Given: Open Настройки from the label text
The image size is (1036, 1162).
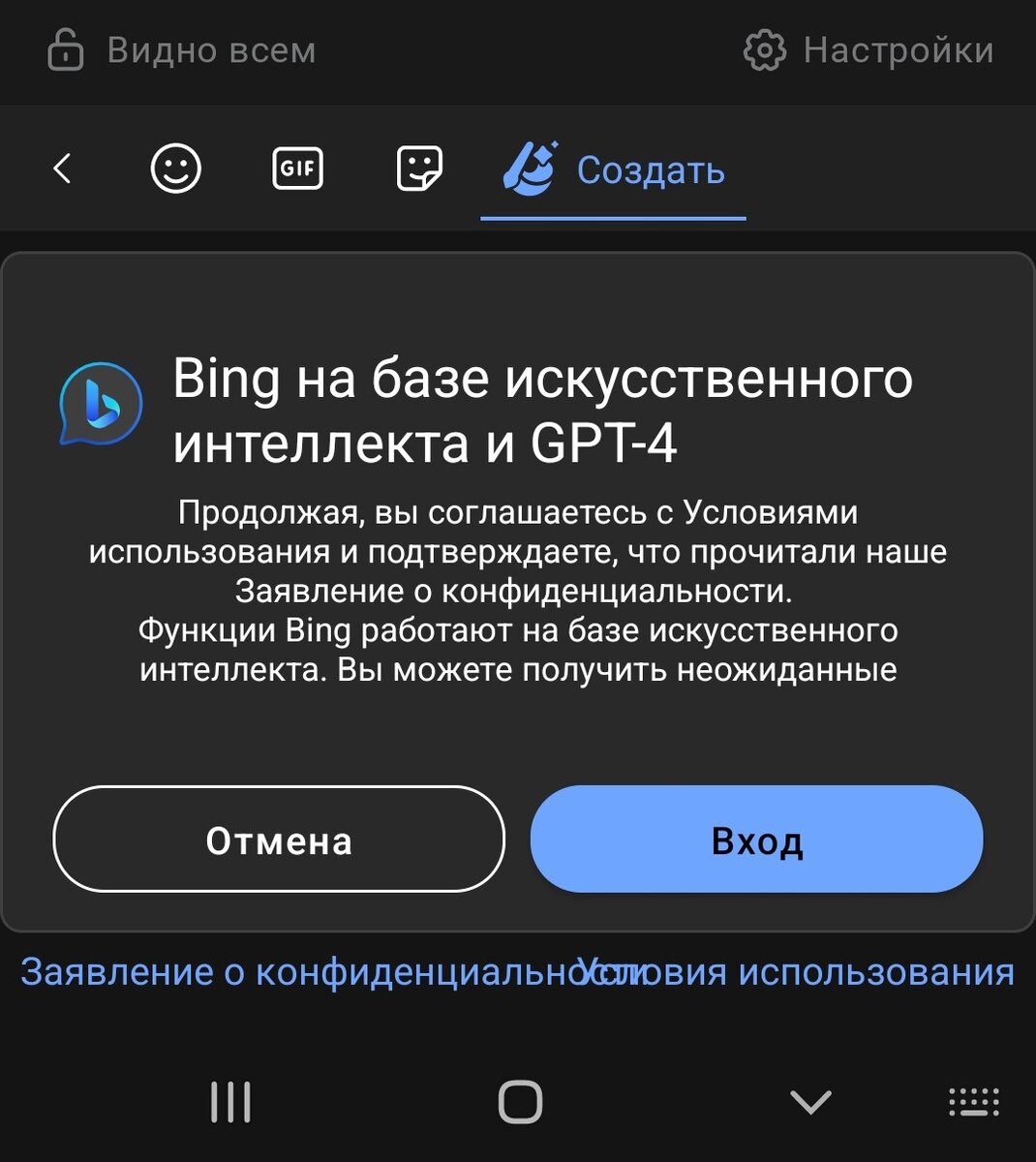Looking at the screenshot, I should (x=899, y=50).
